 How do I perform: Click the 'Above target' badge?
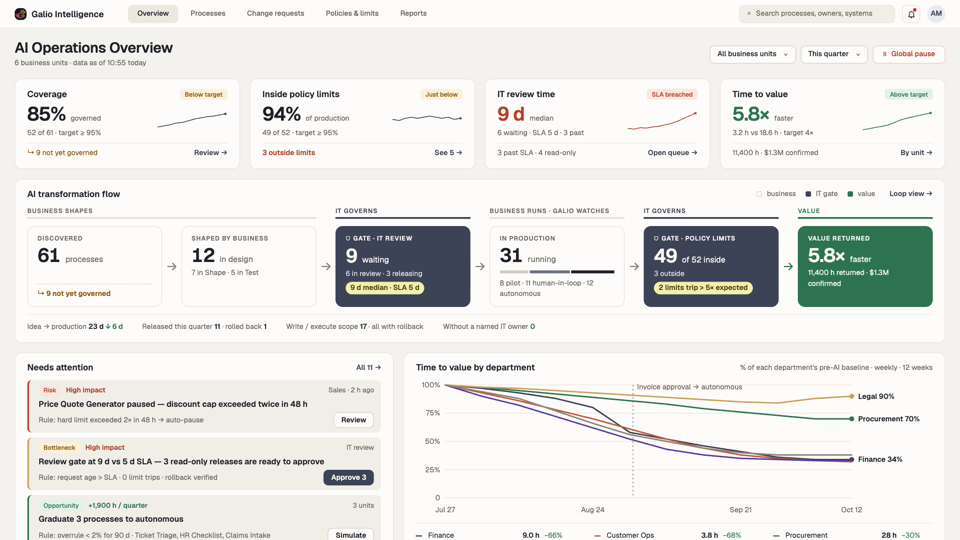click(909, 94)
